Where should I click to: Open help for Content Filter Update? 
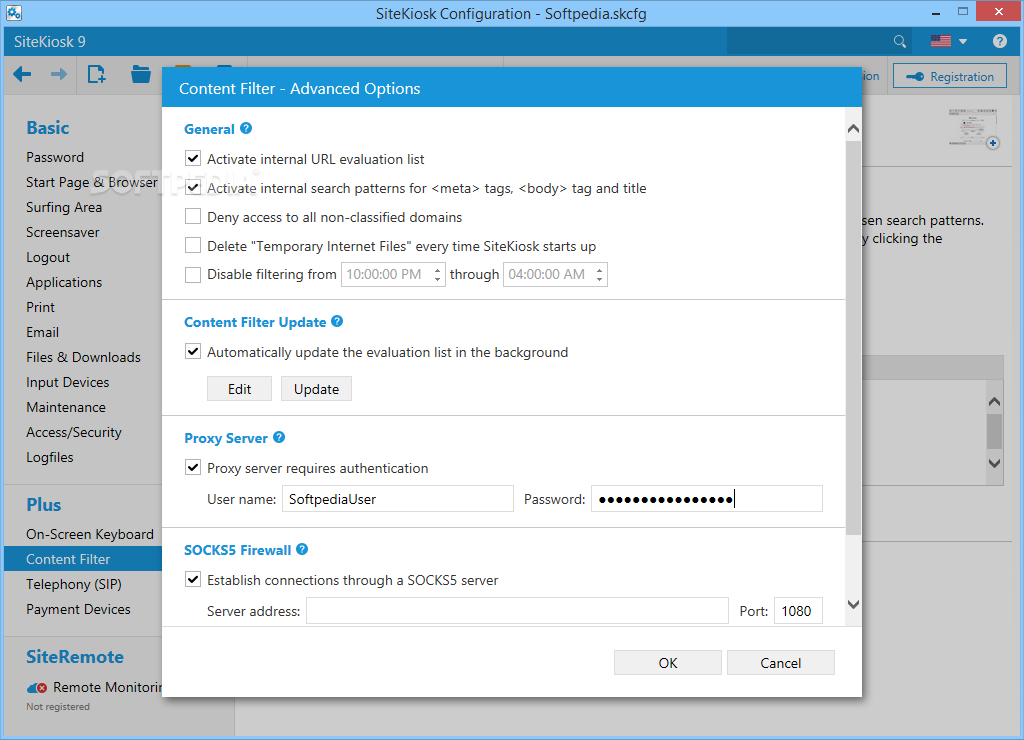click(x=337, y=321)
